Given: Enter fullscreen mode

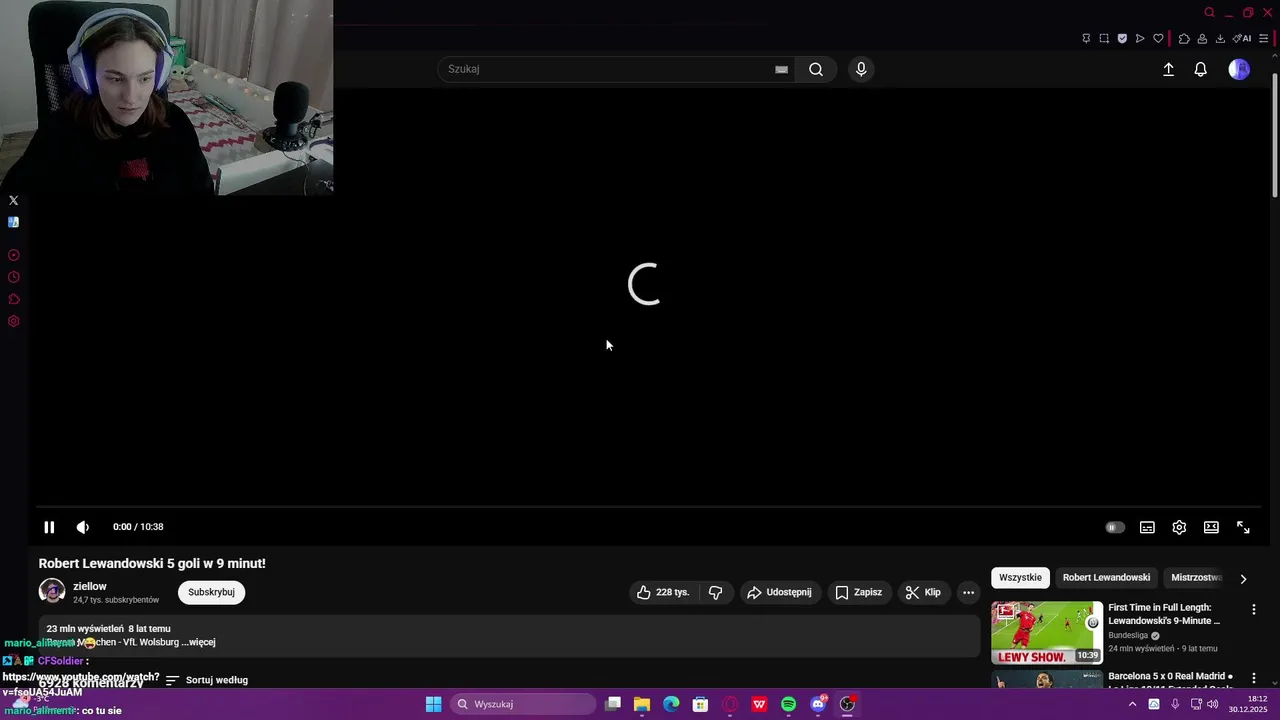Looking at the screenshot, I should [x=1243, y=527].
